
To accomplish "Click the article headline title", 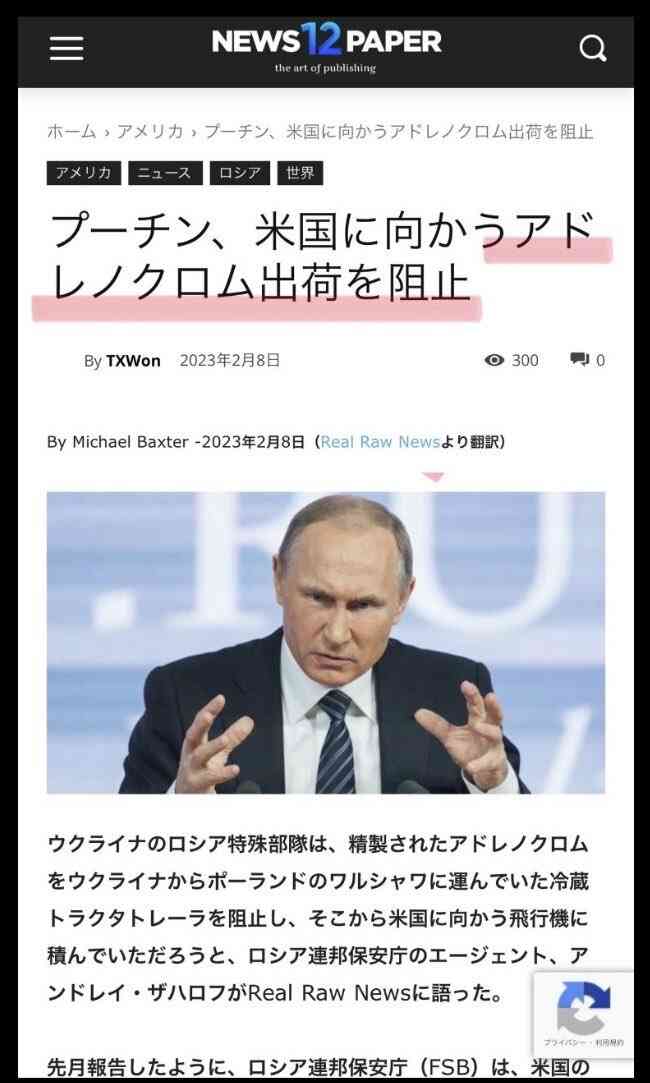I will point(322,257).
